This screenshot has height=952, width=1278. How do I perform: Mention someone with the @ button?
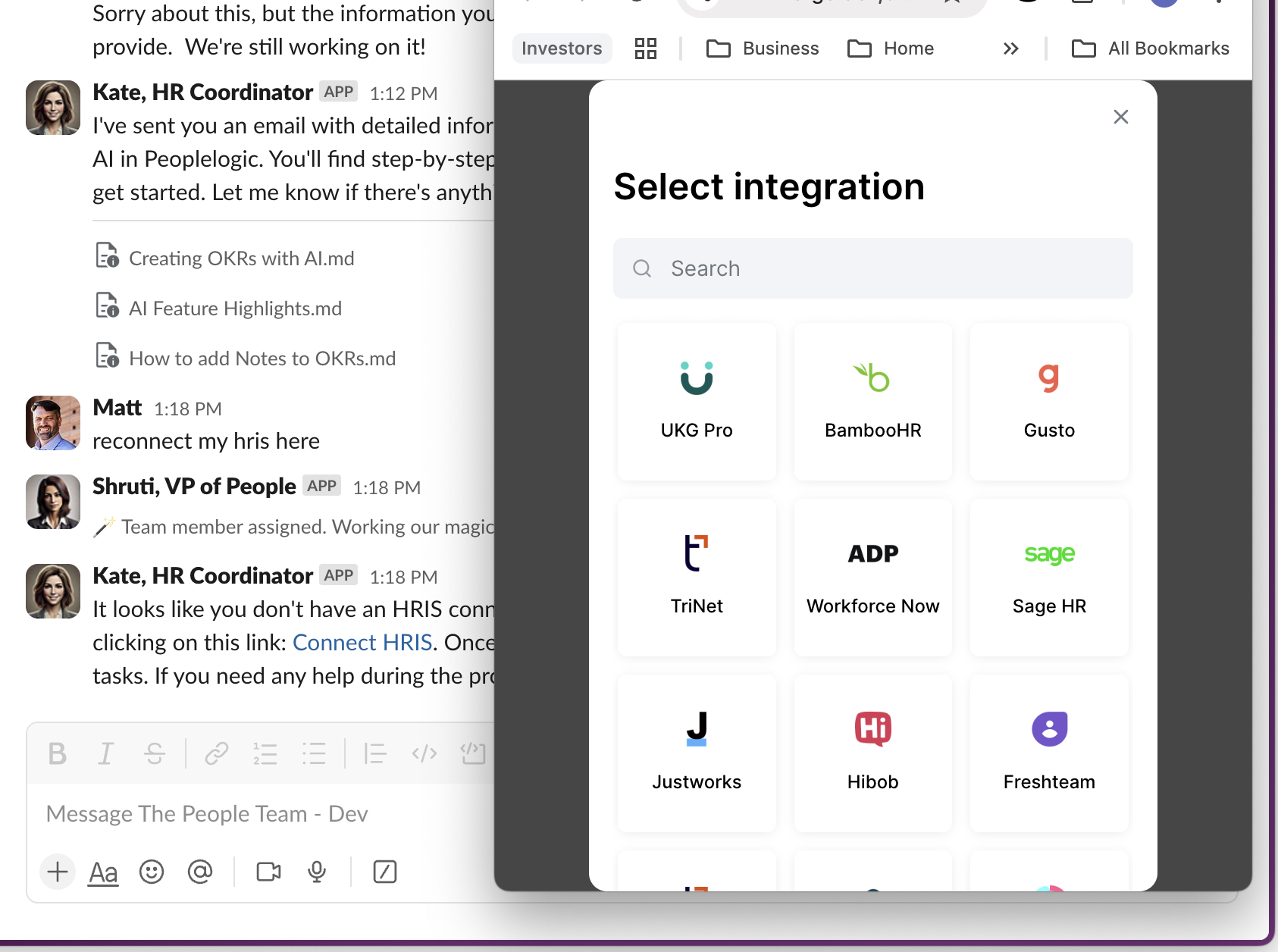200,872
